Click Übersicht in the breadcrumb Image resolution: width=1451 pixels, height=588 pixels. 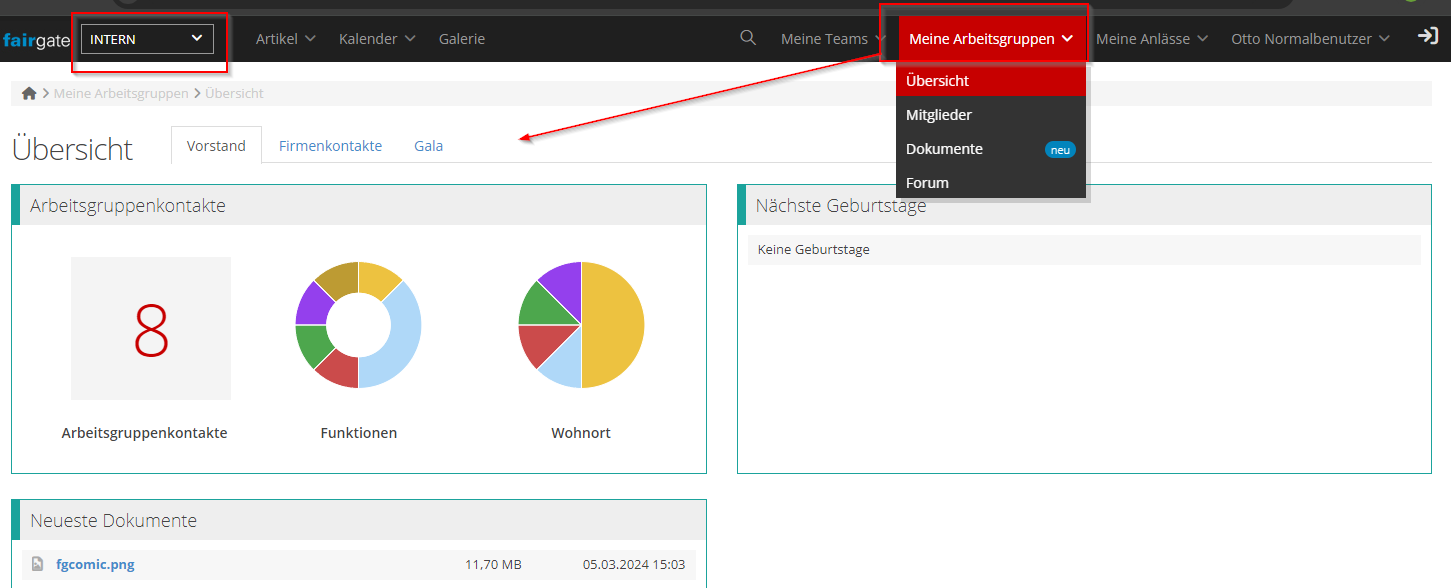(x=234, y=93)
